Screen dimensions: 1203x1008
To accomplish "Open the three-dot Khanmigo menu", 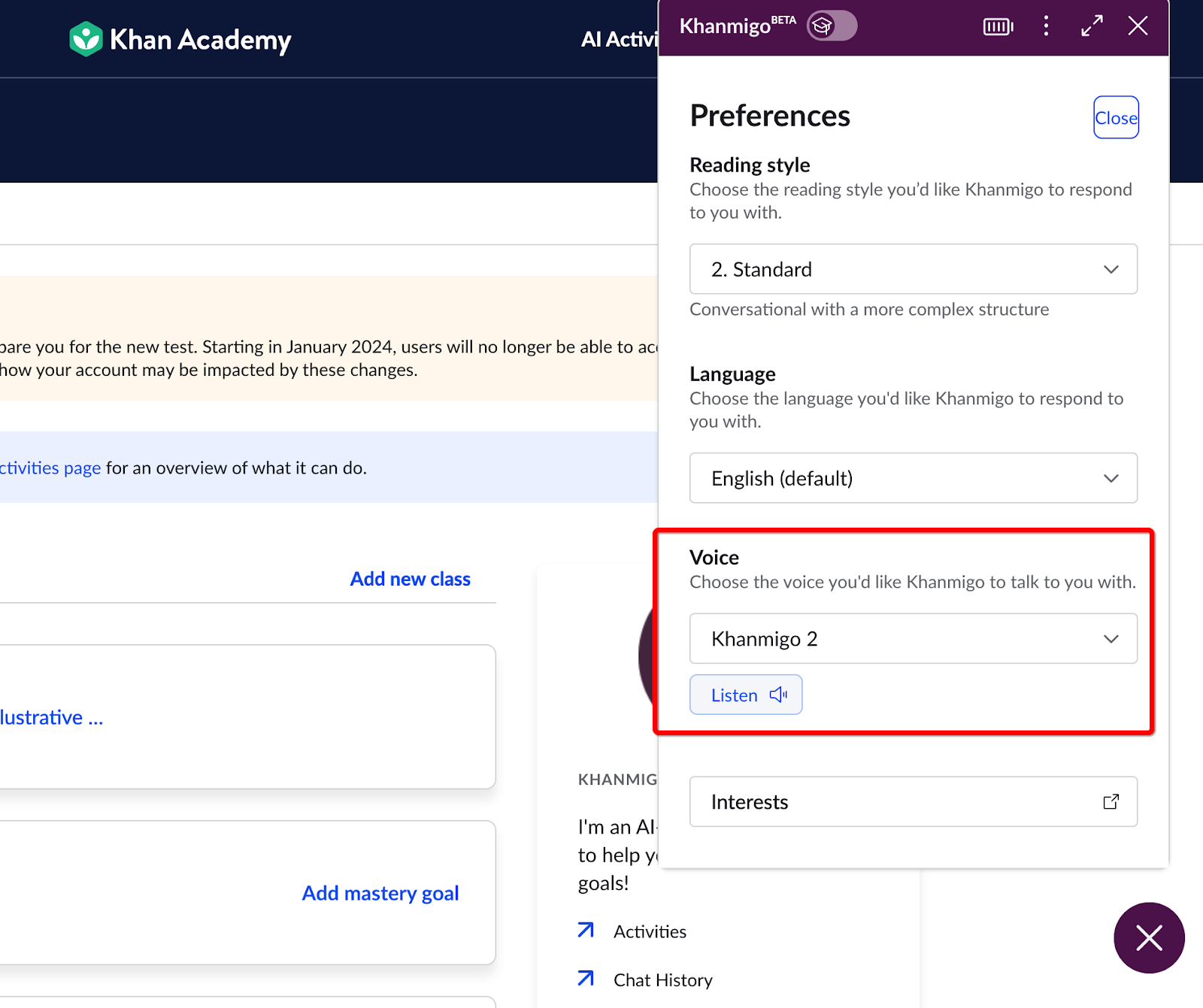I will click(1045, 26).
